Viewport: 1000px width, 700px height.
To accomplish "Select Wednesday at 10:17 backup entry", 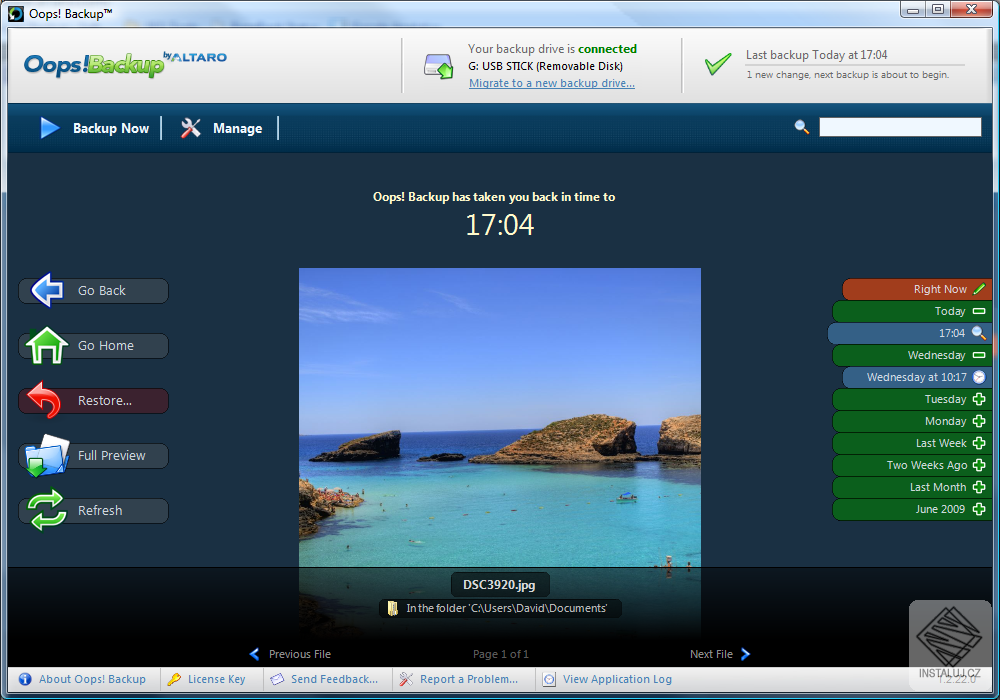I will [x=916, y=377].
